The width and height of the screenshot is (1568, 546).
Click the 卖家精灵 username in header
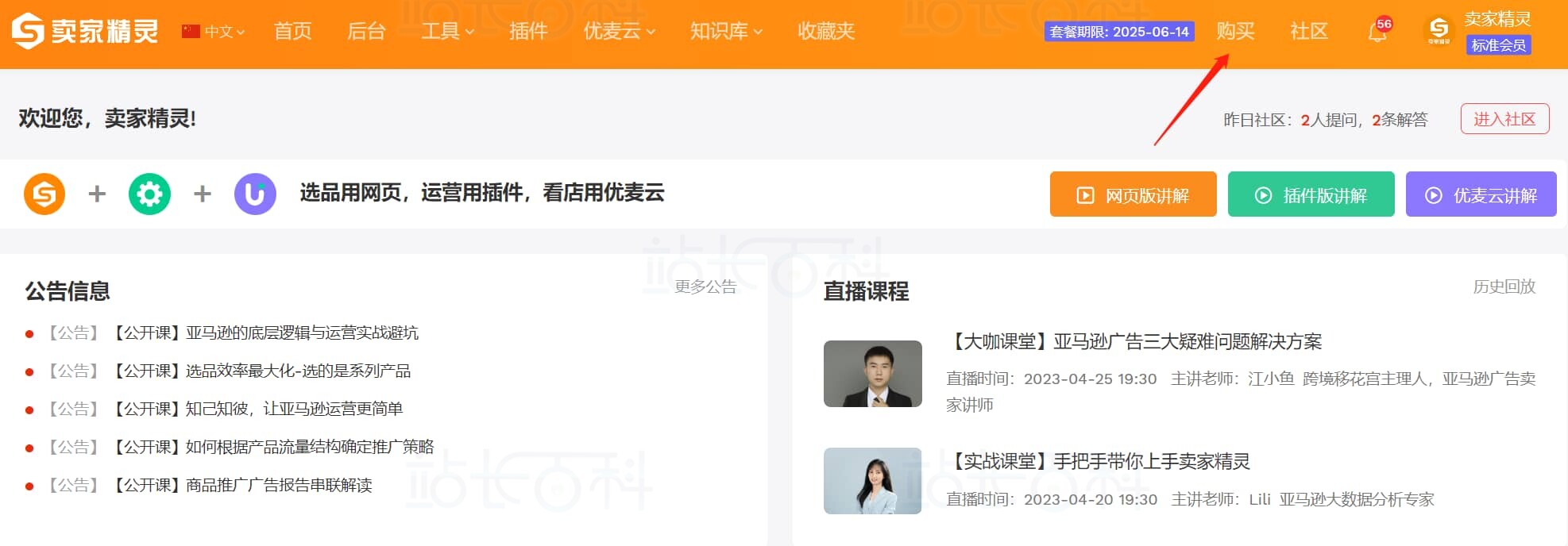(x=1497, y=18)
